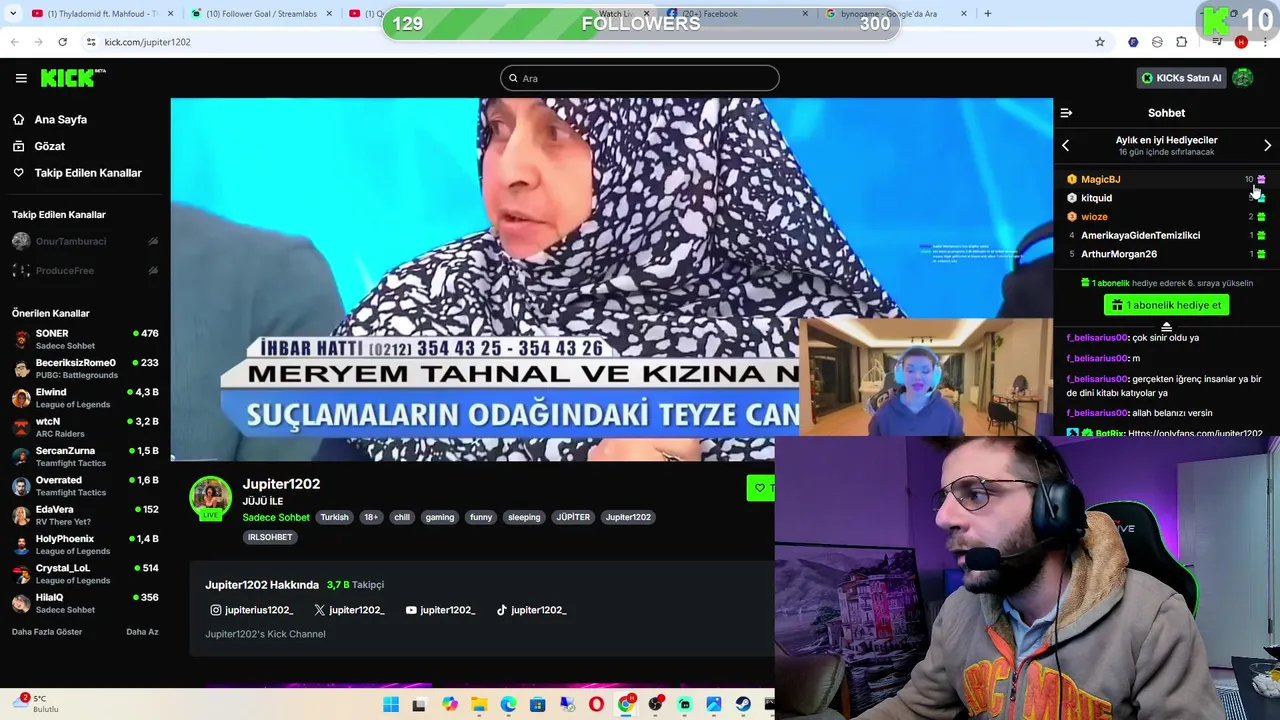1280x720 pixels.
Task: Open a new browser tab
Action: 987,14
